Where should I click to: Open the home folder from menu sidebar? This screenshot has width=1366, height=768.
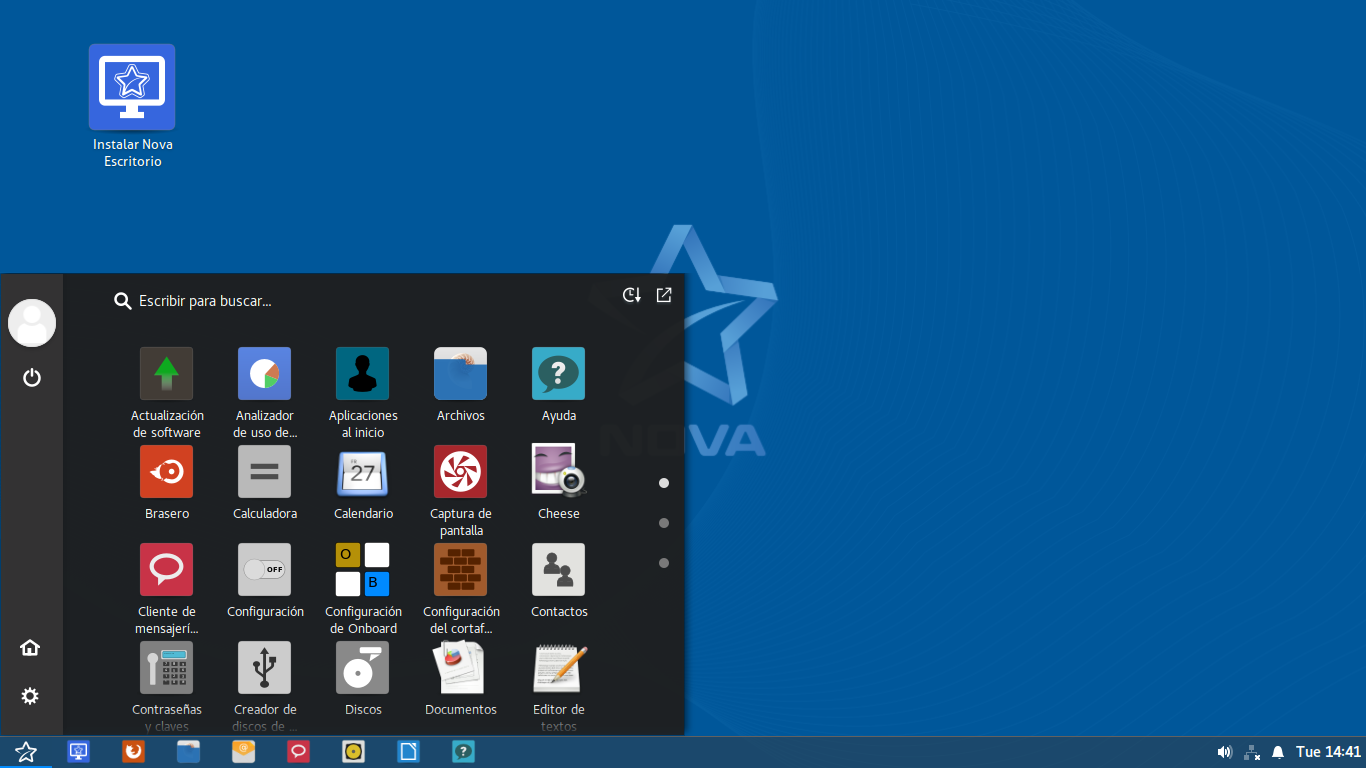pyautogui.click(x=30, y=647)
